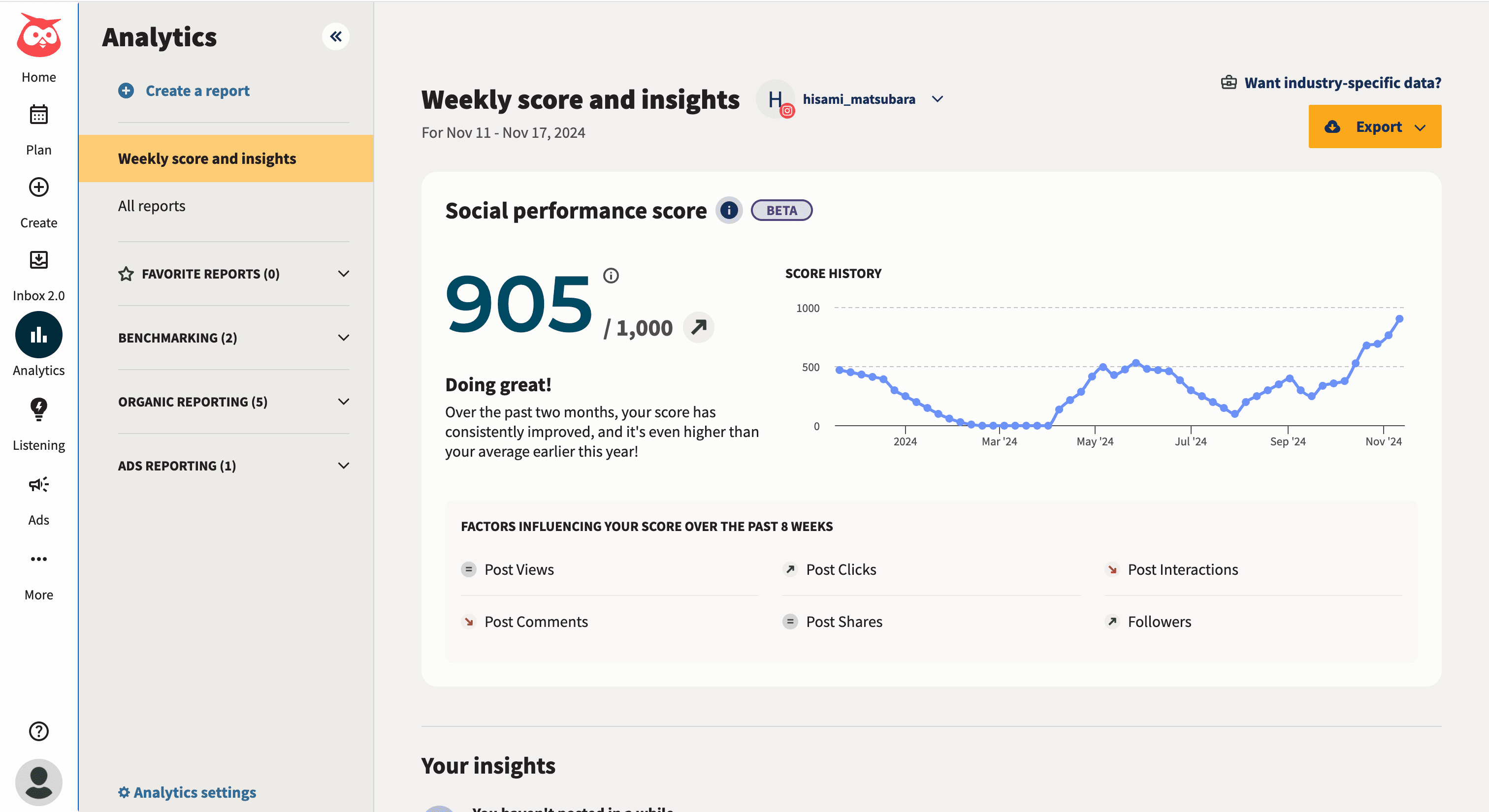Image resolution: width=1489 pixels, height=812 pixels.
Task: Open Inbox 2.0 from sidebar
Action: coord(39,260)
